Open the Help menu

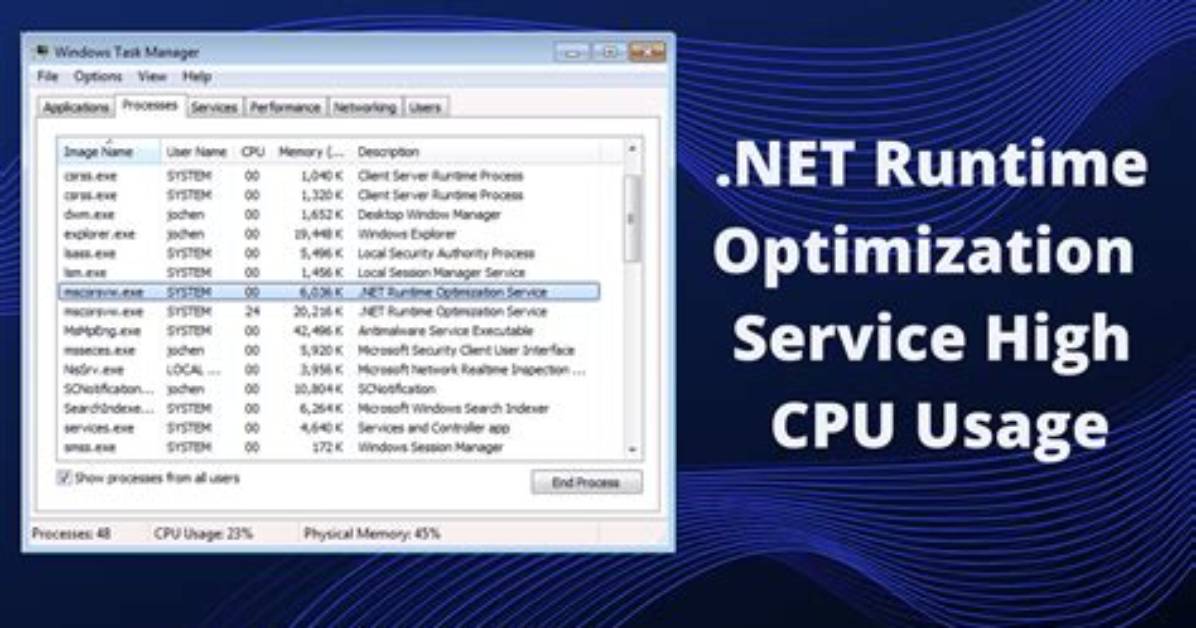click(197, 76)
